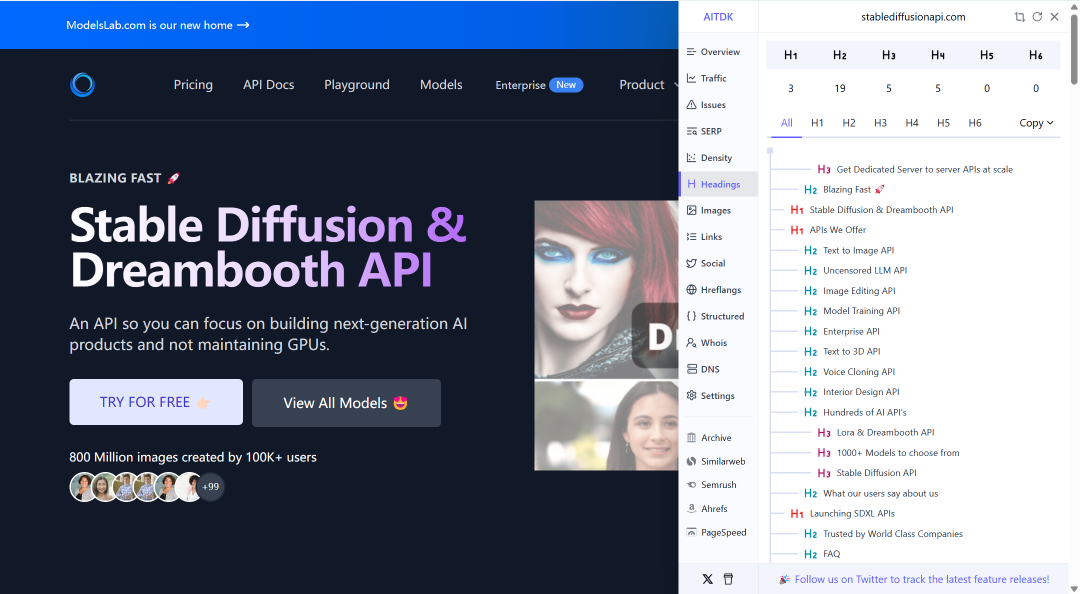Screen dimensions: 1080x594
Task: Close the AITDK panel
Action: [1055, 17]
